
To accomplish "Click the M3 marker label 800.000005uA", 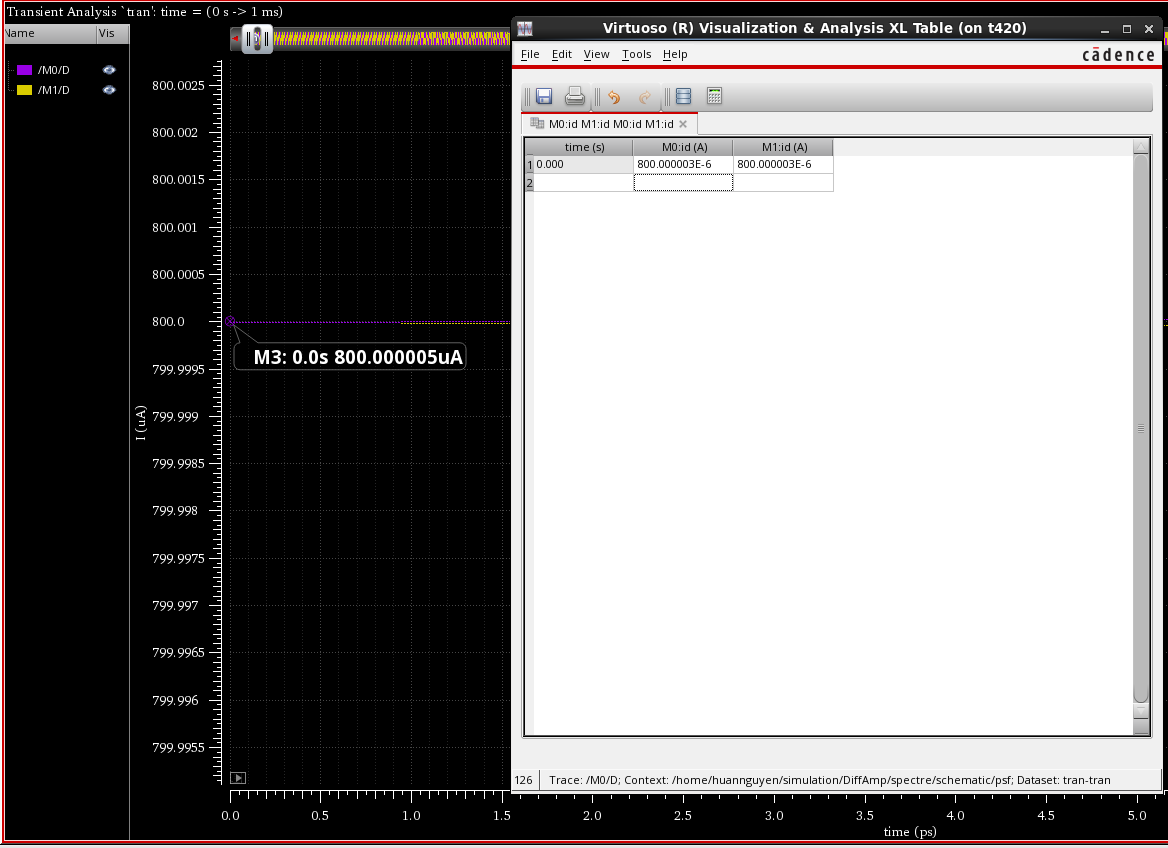I will point(350,357).
